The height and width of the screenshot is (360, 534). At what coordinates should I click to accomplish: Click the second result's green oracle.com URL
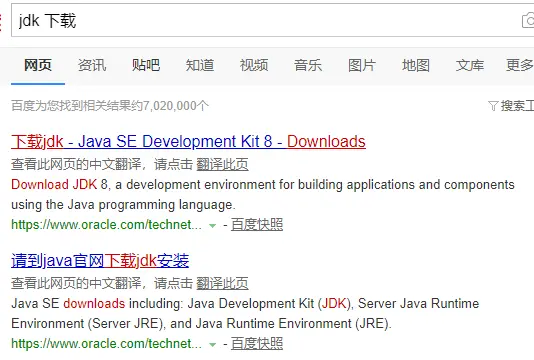click(x=106, y=344)
